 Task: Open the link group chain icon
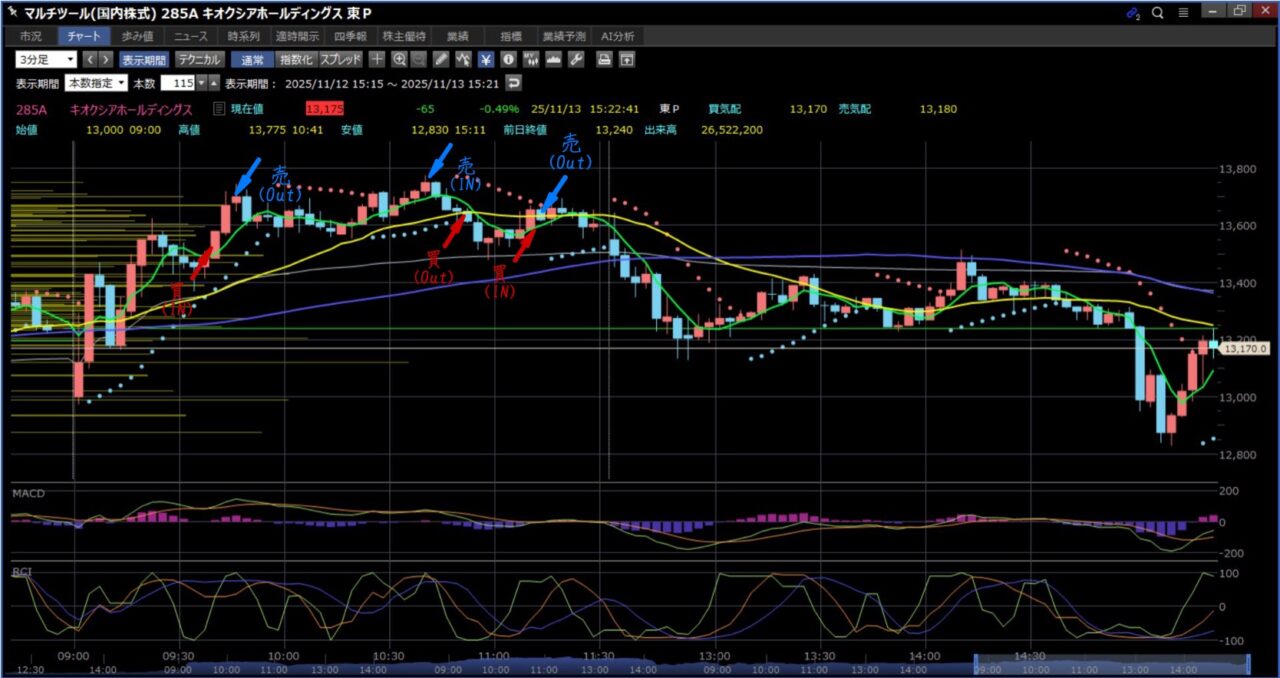pos(1133,12)
